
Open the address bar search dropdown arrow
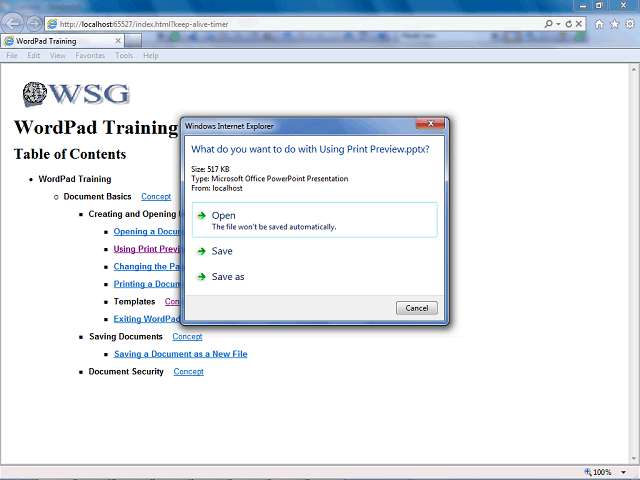(x=558, y=24)
